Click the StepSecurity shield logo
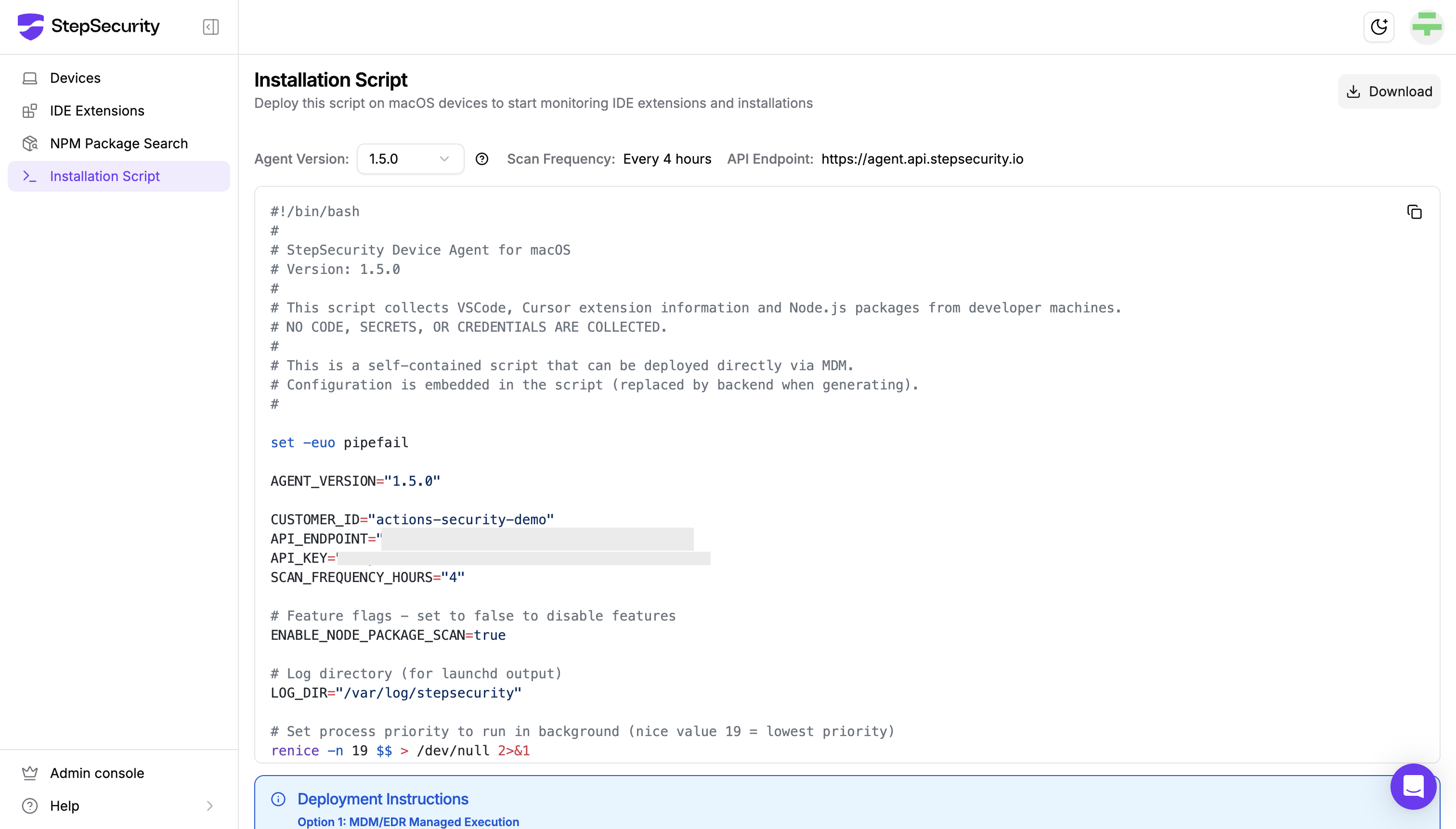 pyautogui.click(x=31, y=26)
